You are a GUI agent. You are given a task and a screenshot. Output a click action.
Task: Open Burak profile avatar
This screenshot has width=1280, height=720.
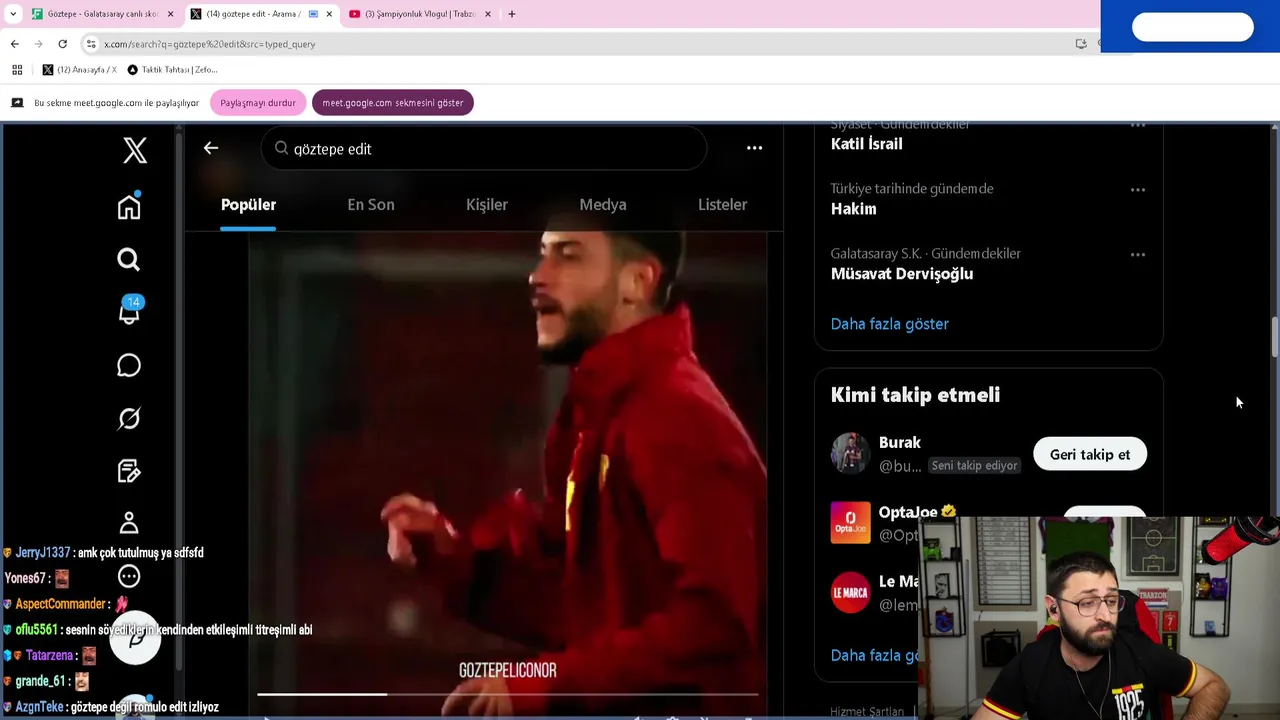[x=850, y=453]
